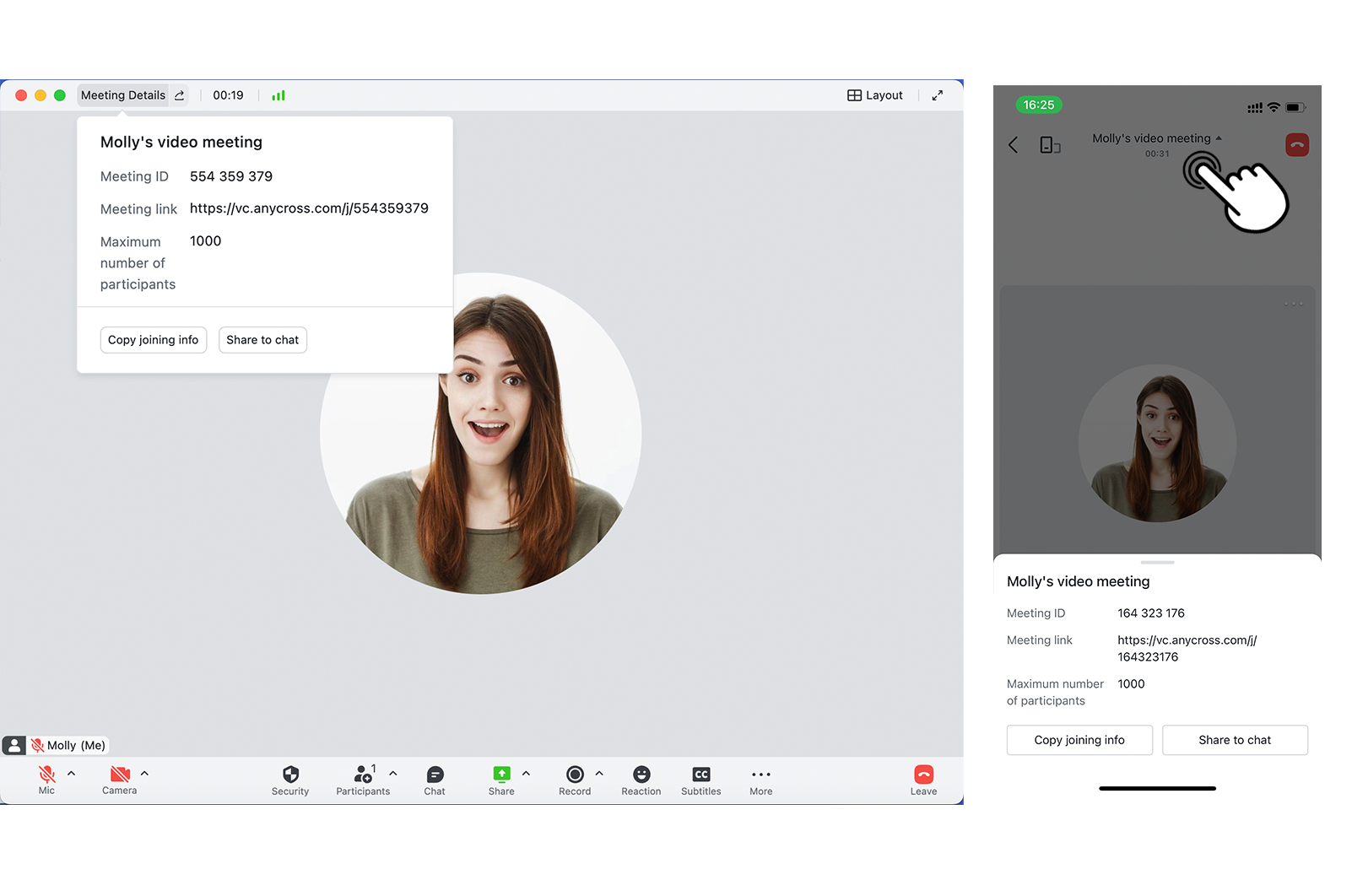
Task: Unmute the Mic in the toolbar
Action: [46, 775]
